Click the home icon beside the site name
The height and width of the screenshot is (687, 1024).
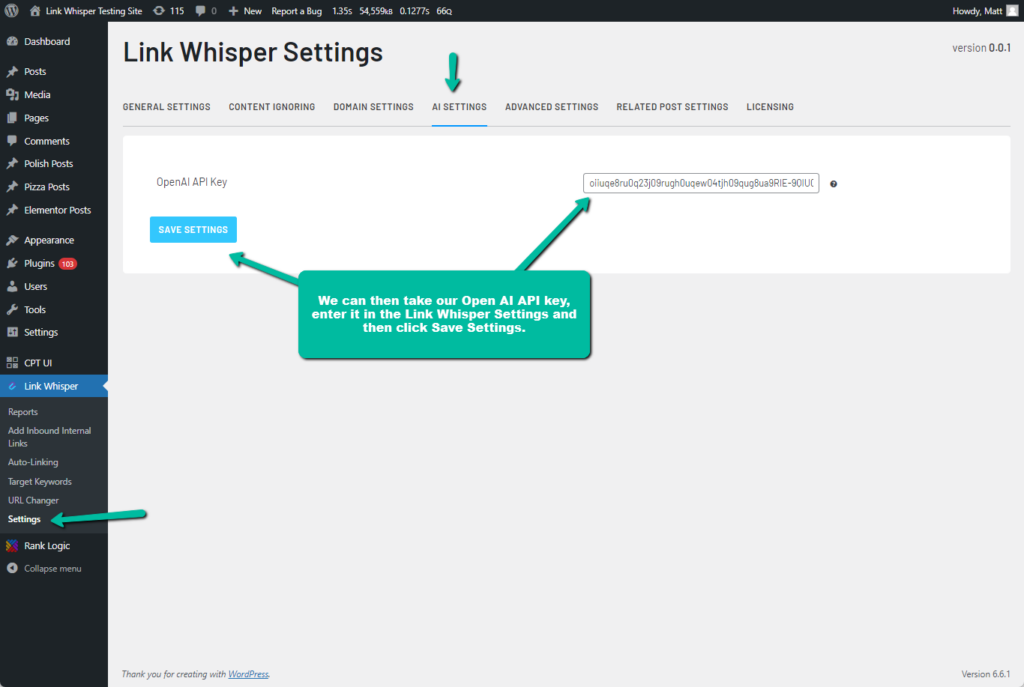[x=35, y=10]
